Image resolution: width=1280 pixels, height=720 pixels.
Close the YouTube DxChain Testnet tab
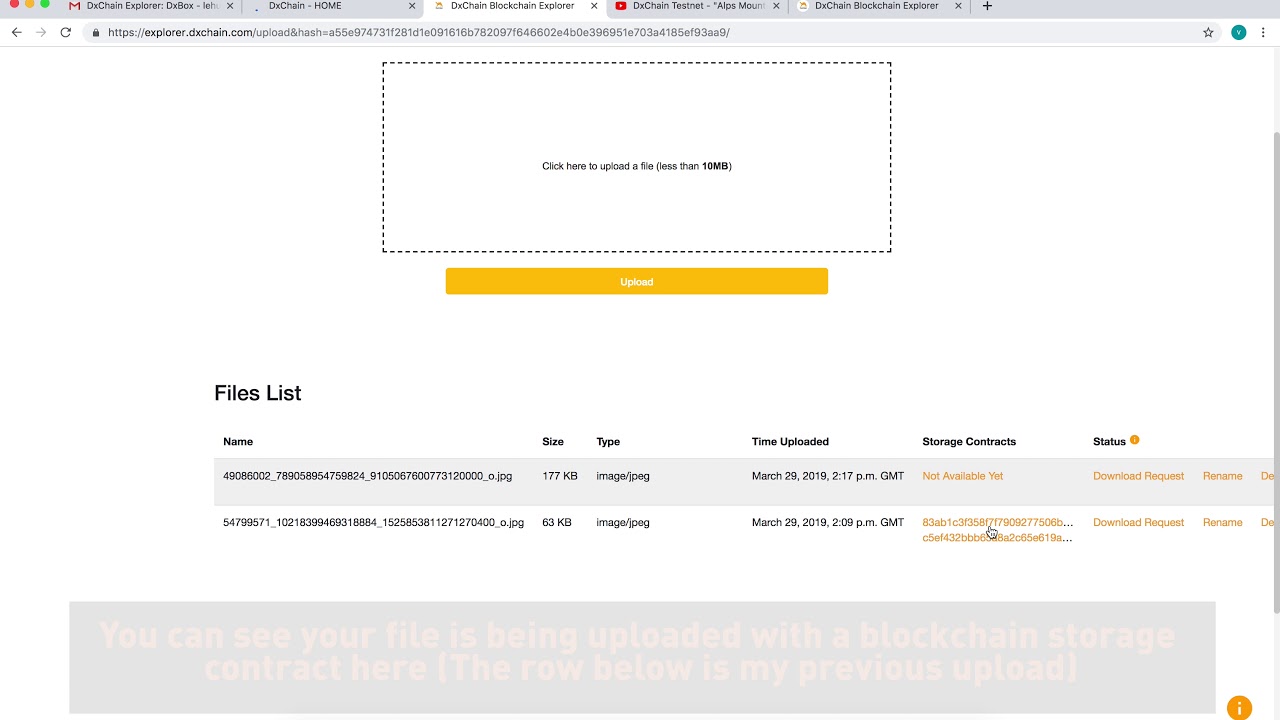(x=776, y=6)
